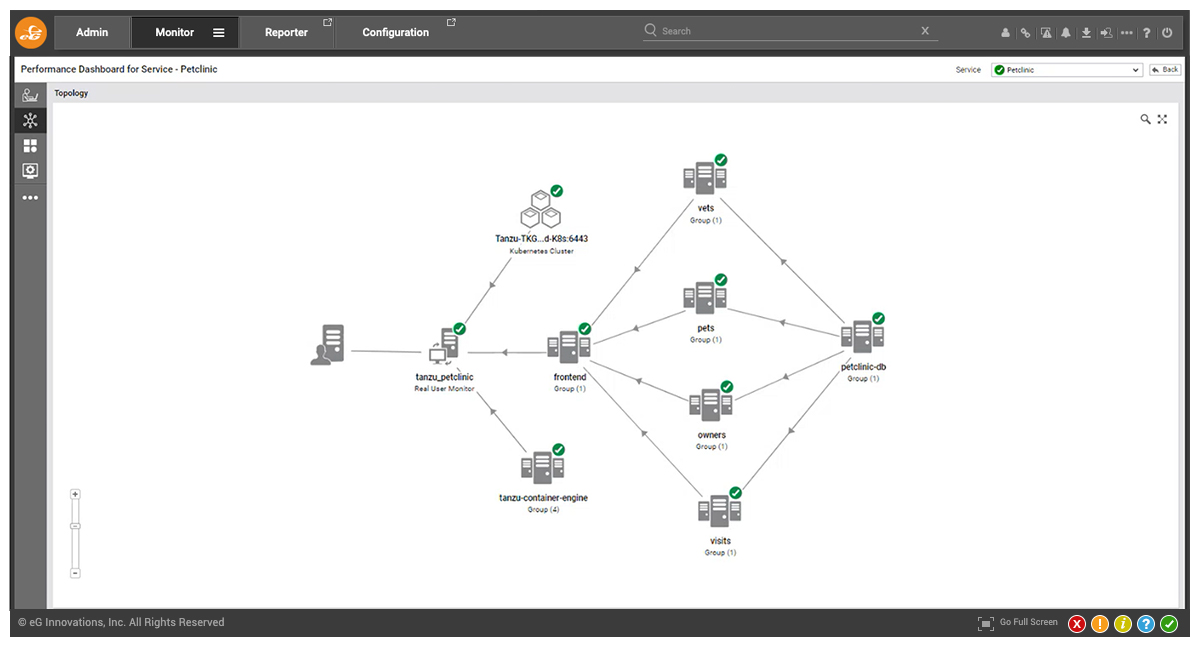
Task: Open the top bar more options ellipsis
Action: [x=1127, y=33]
